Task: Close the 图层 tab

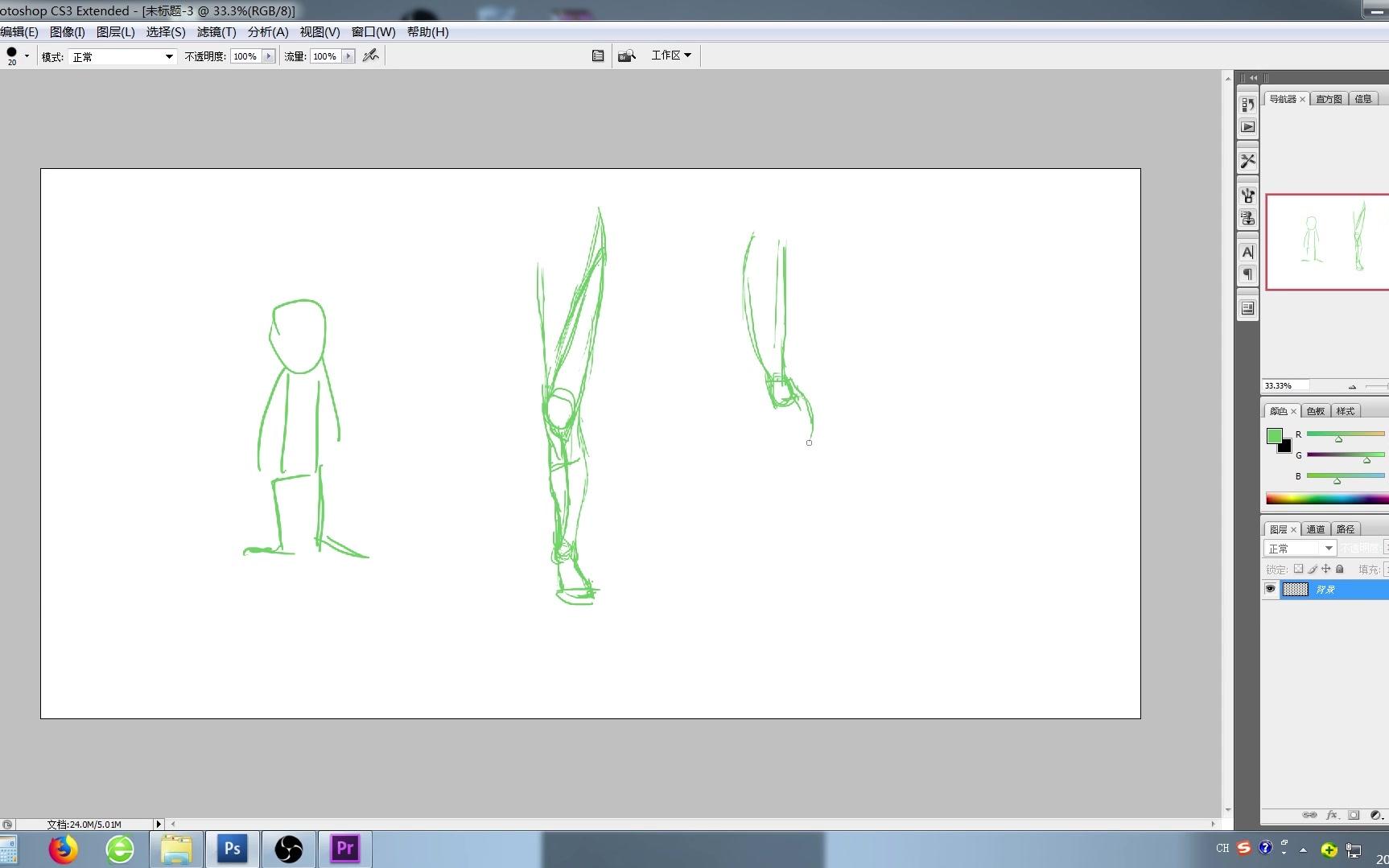Action: point(1293,530)
